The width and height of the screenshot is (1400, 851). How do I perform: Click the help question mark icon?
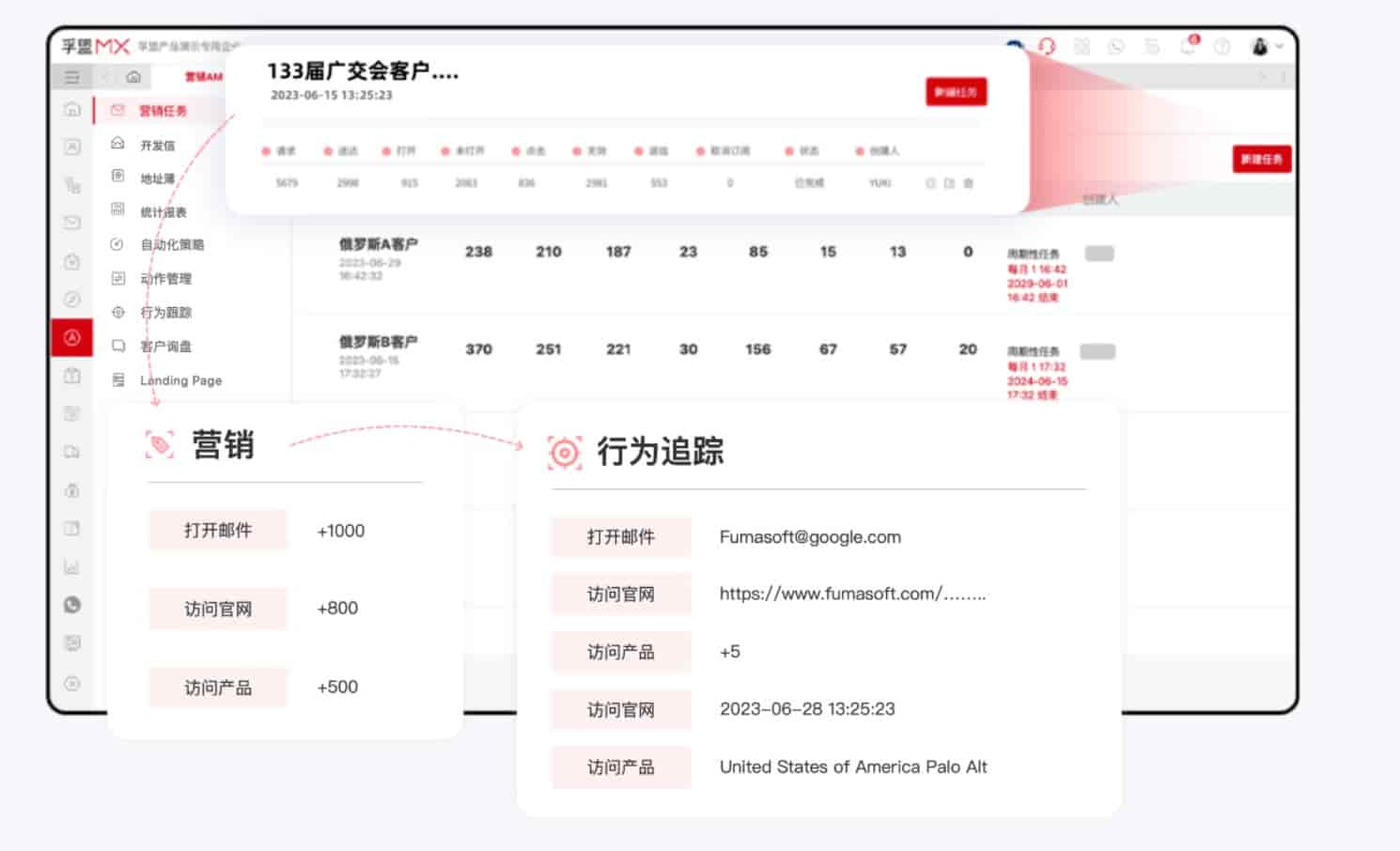pos(1222,46)
